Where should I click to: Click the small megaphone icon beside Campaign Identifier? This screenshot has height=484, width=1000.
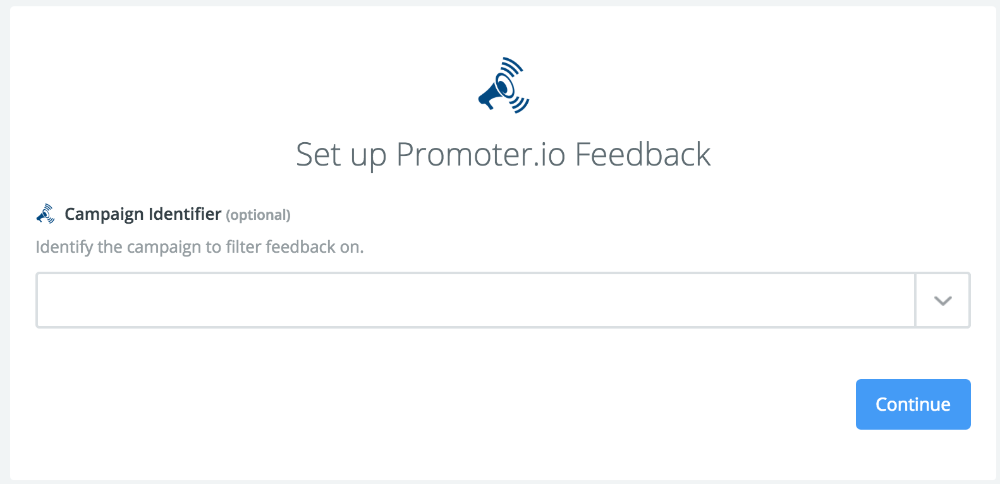pos(45,213)
